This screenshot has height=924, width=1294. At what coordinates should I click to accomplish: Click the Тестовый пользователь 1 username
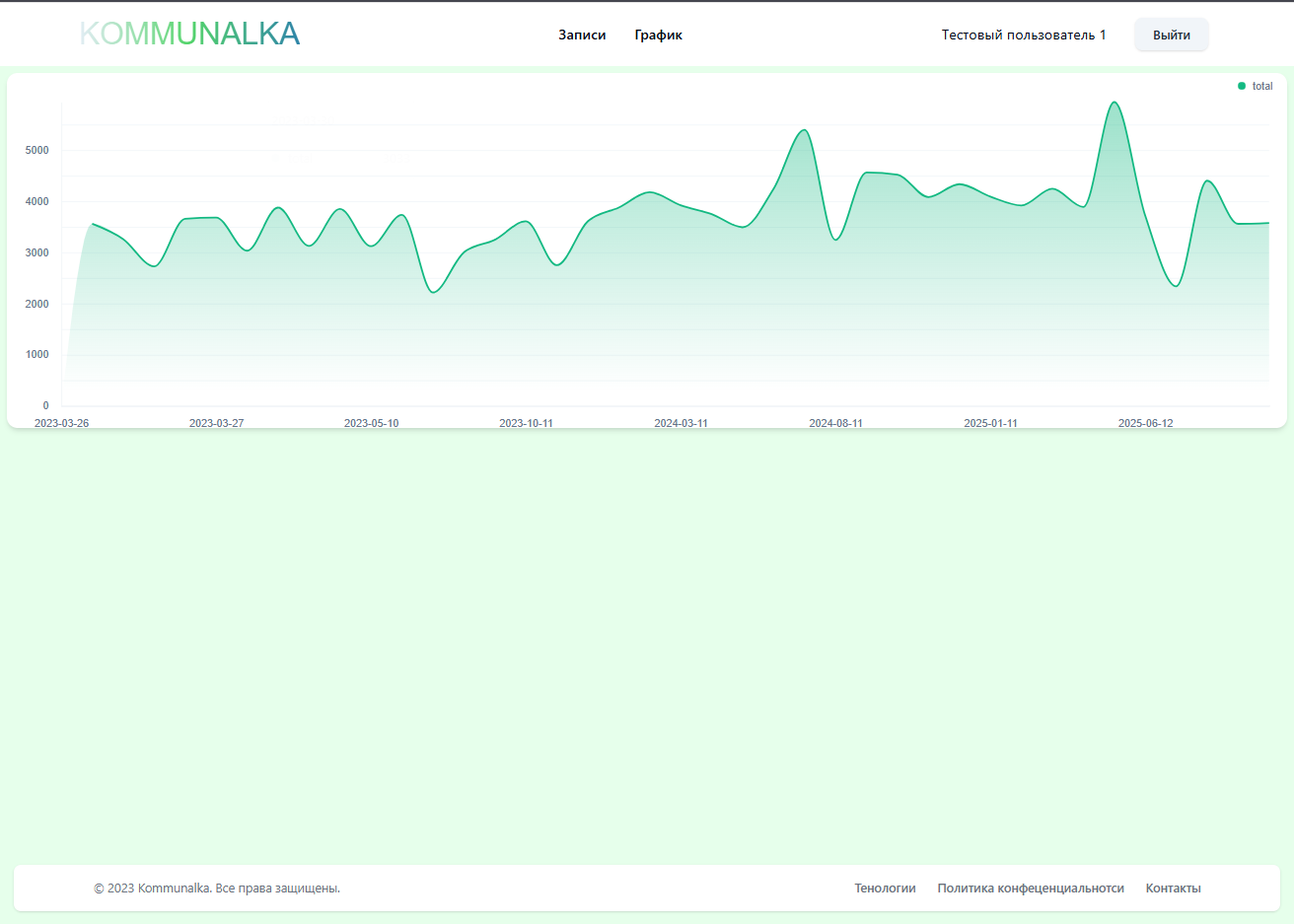(1023, 35)
